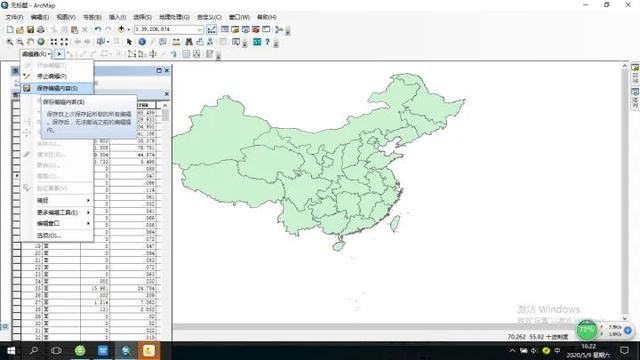Click the Fixed Zoom Out arrows icon
The width and height of the screenshot is (640, 360).
[64, 42]
